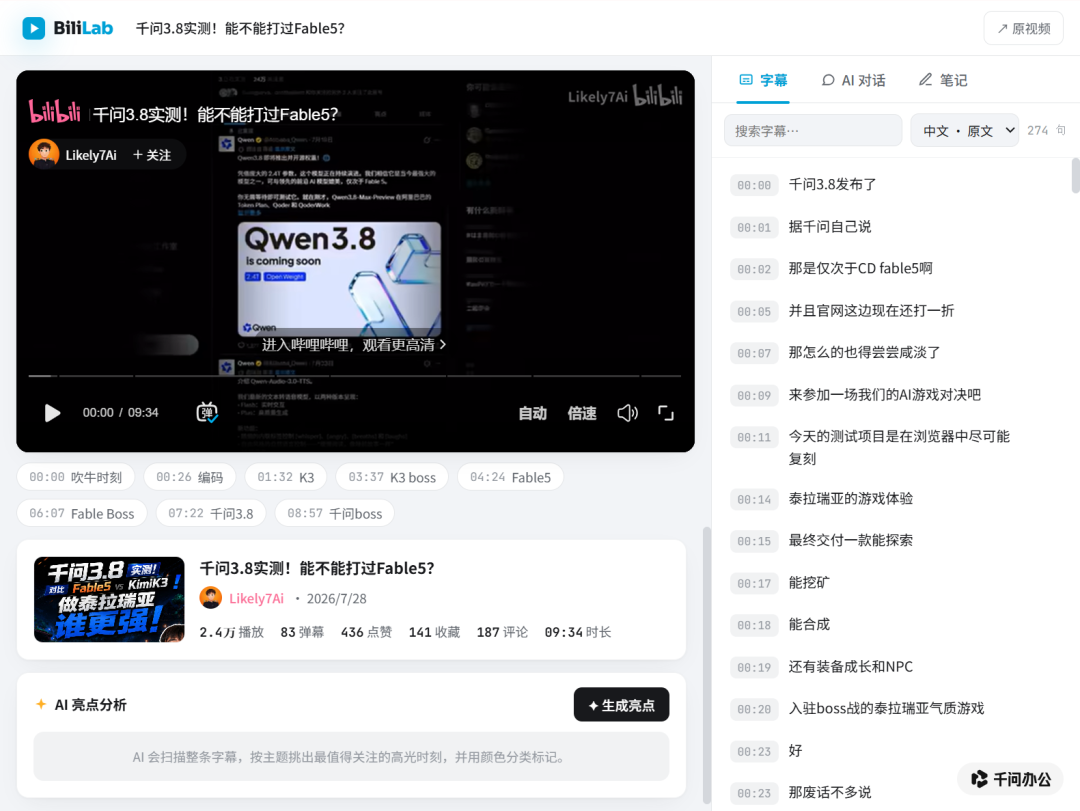Click the left panel scrollbar

(x=706, y=665)
